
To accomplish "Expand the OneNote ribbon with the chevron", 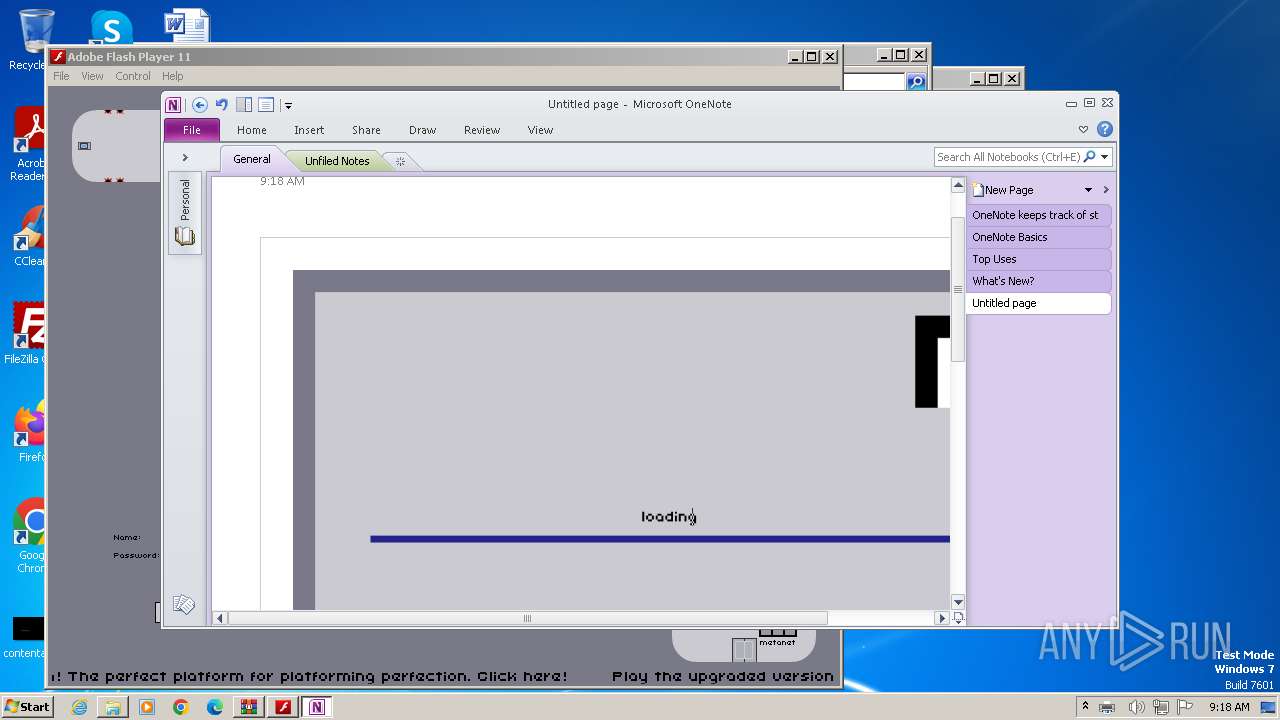I will 1083,130.
